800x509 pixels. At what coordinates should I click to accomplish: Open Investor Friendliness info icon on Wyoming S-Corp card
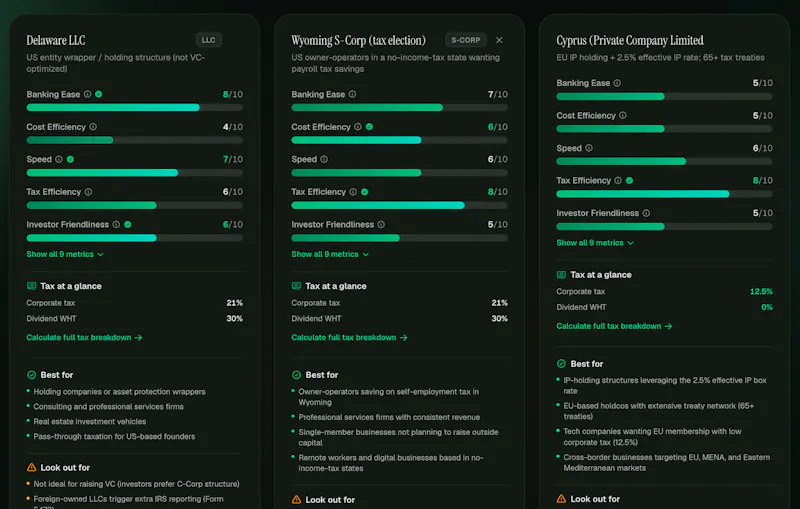pos(381,224)
